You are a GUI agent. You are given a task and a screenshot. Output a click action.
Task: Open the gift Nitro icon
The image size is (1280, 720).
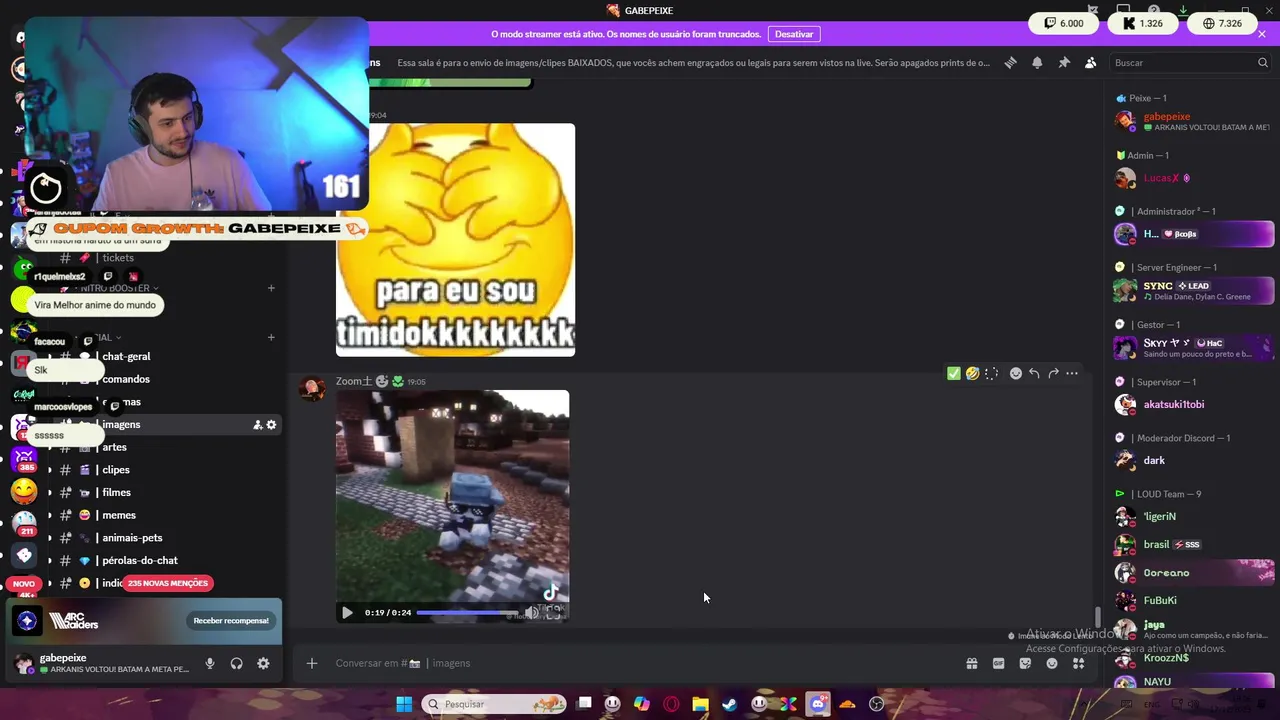[971, 663]
